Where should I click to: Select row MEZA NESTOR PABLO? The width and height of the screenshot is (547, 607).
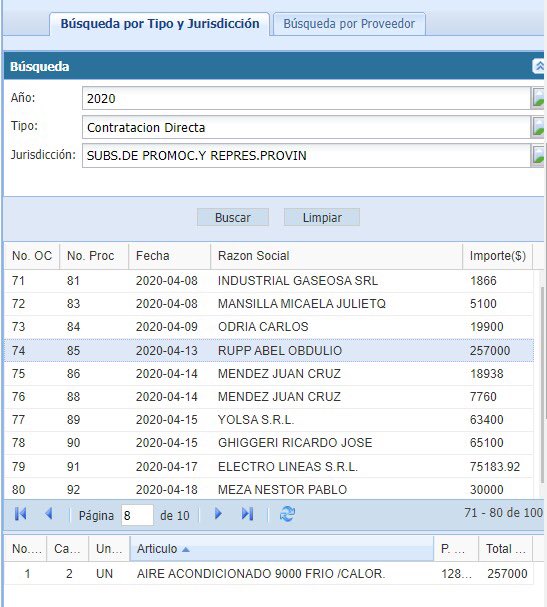[269, 490]
